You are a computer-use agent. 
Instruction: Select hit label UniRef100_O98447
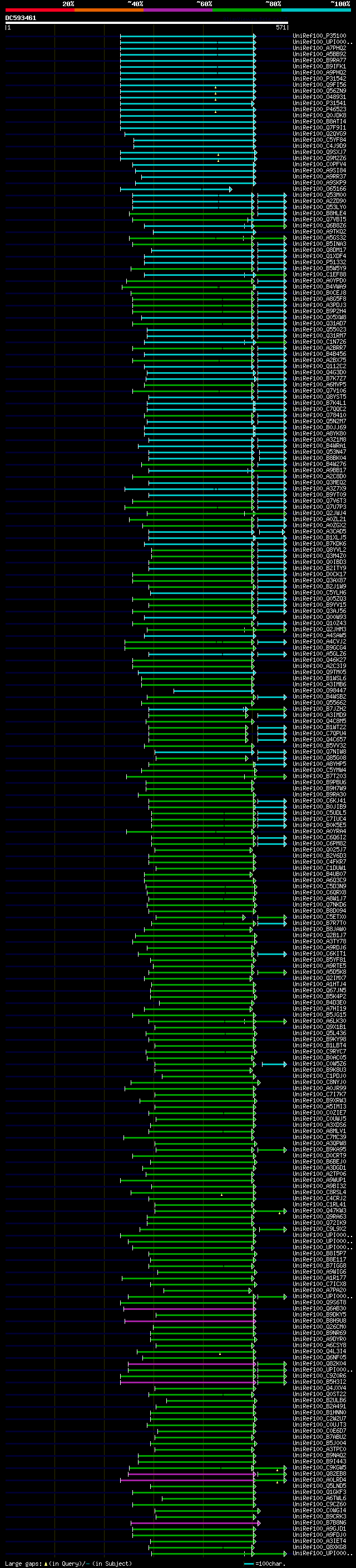[x=319, y=690]
